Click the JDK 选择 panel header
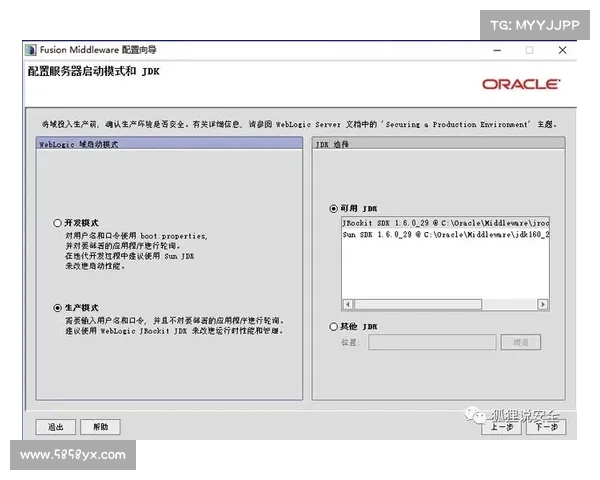Screen dimensions: 600x480 [x=439, y=144]
